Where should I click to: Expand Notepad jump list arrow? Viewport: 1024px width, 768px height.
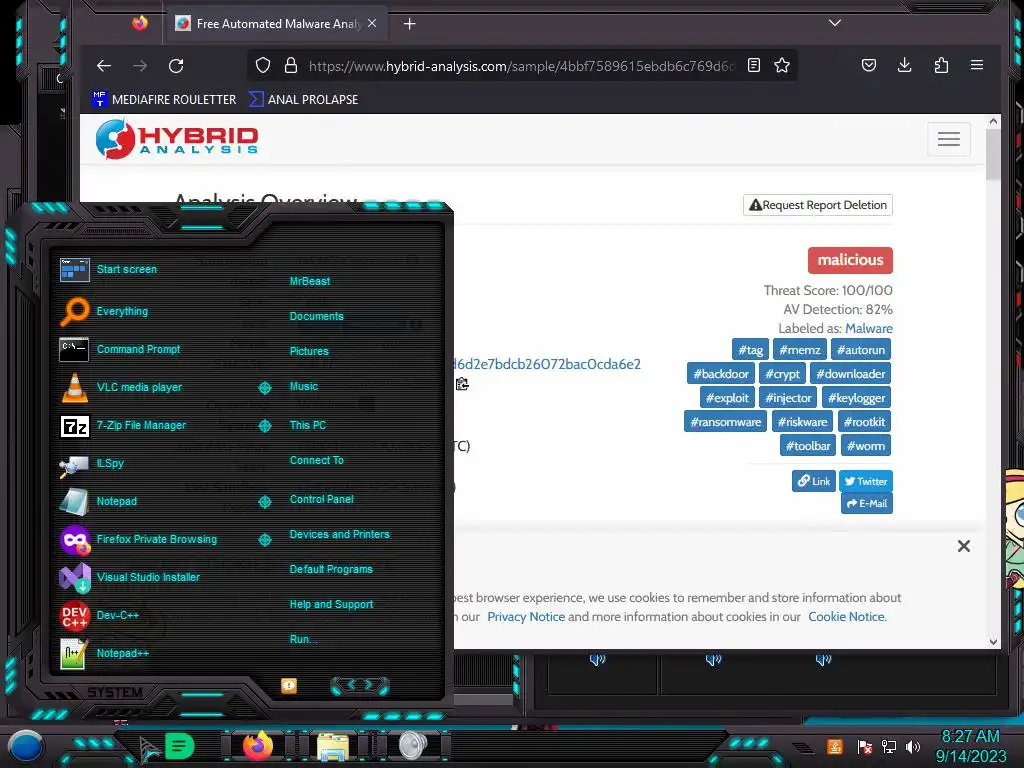click(264, 502)
